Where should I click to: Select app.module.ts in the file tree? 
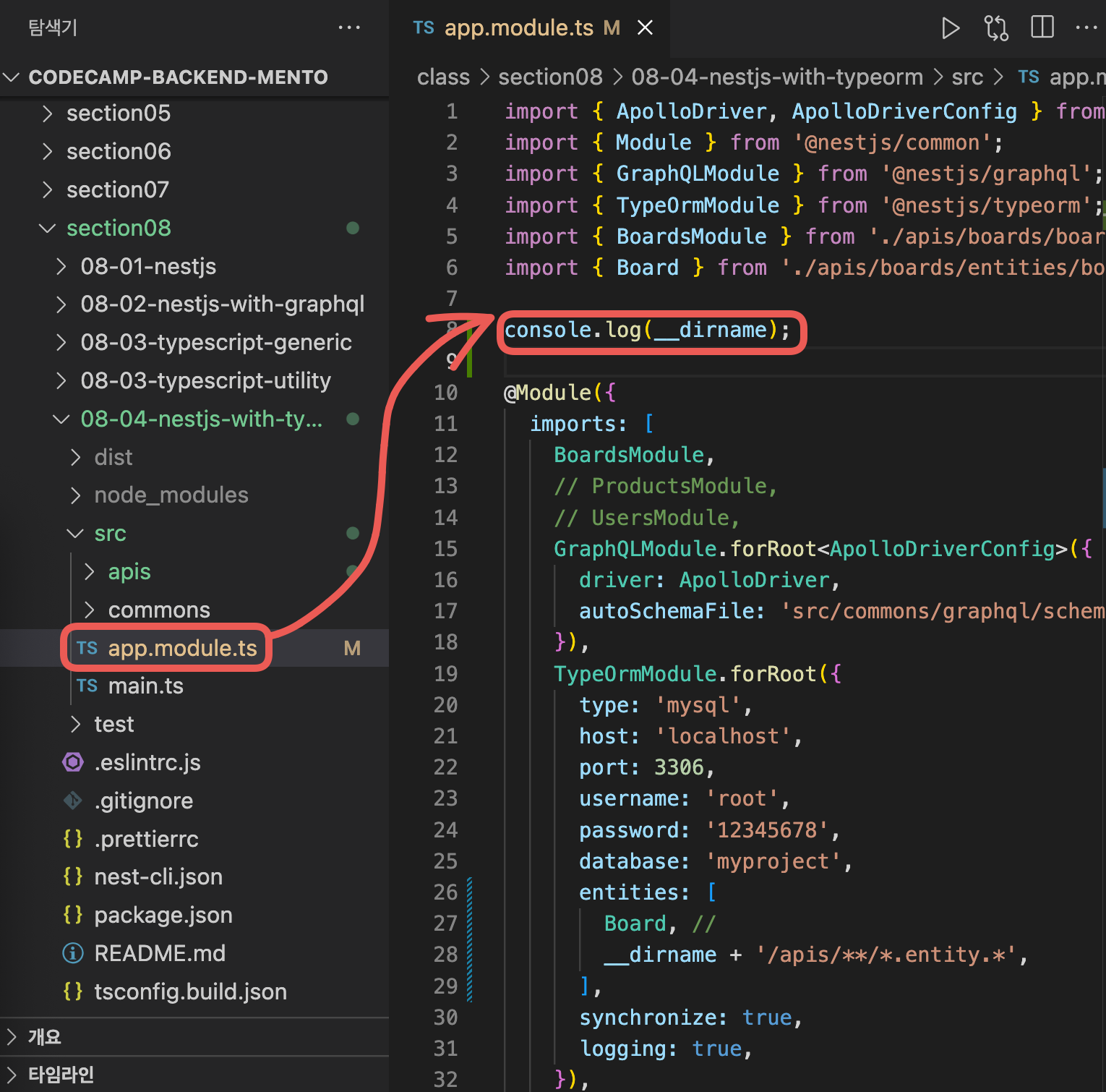(194, 648)
